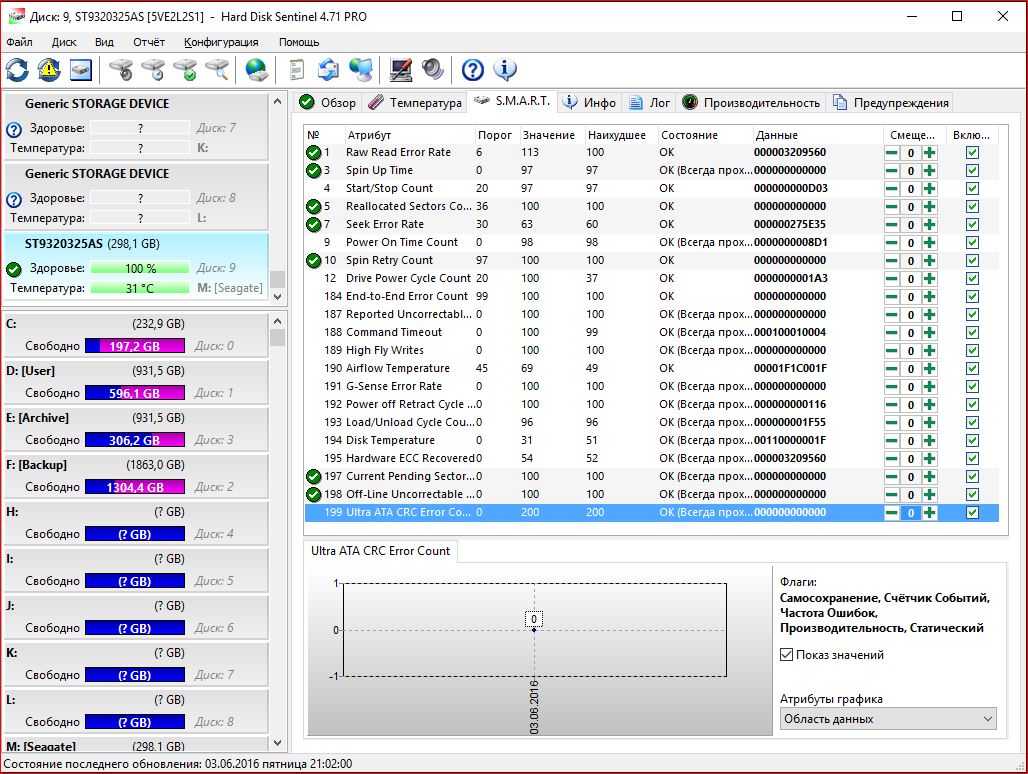
Task: Click the globe with disk toolbar icon
Action: click(x=256, y=69)
